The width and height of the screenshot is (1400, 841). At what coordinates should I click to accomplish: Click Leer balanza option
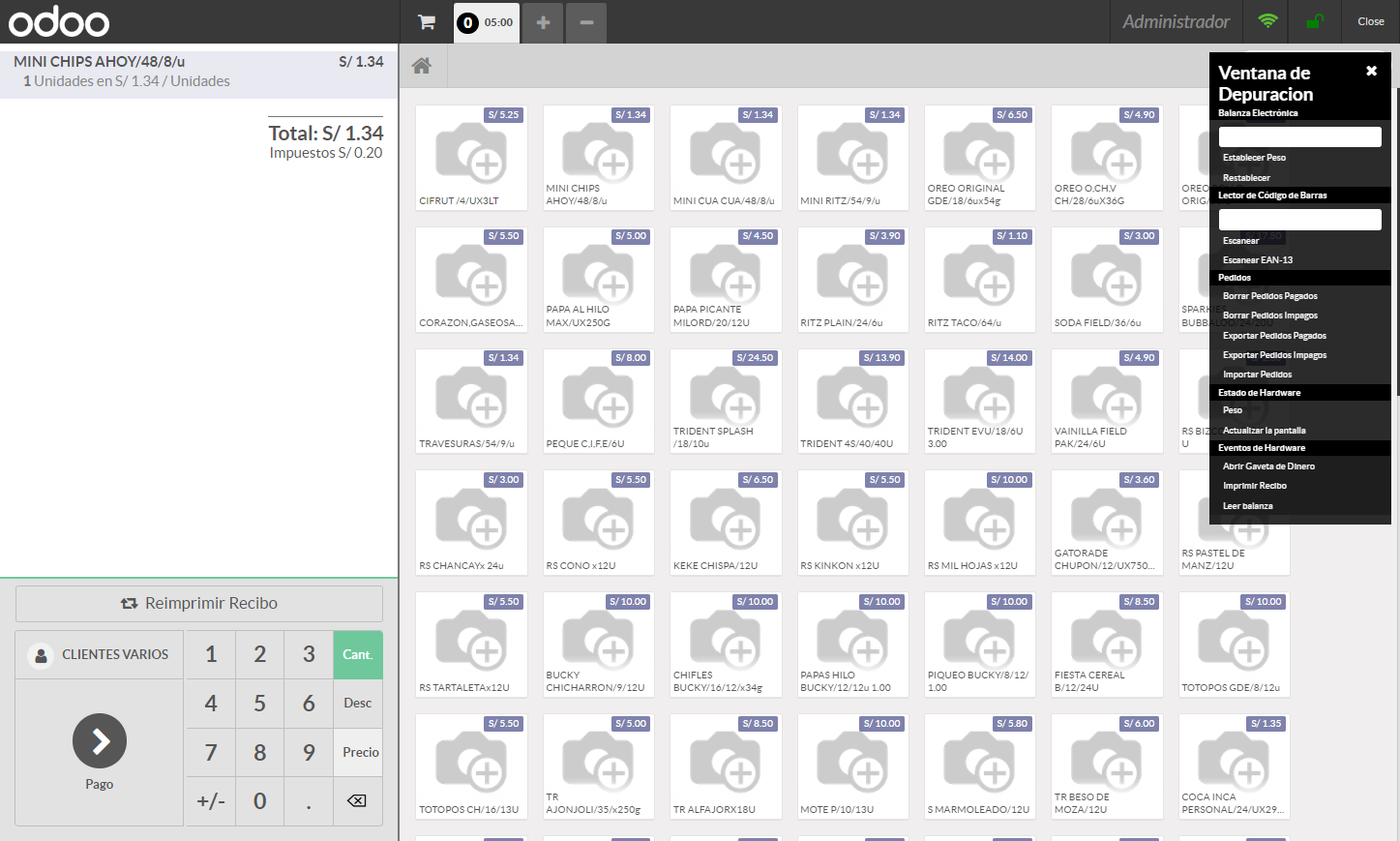coord(1247,506)
